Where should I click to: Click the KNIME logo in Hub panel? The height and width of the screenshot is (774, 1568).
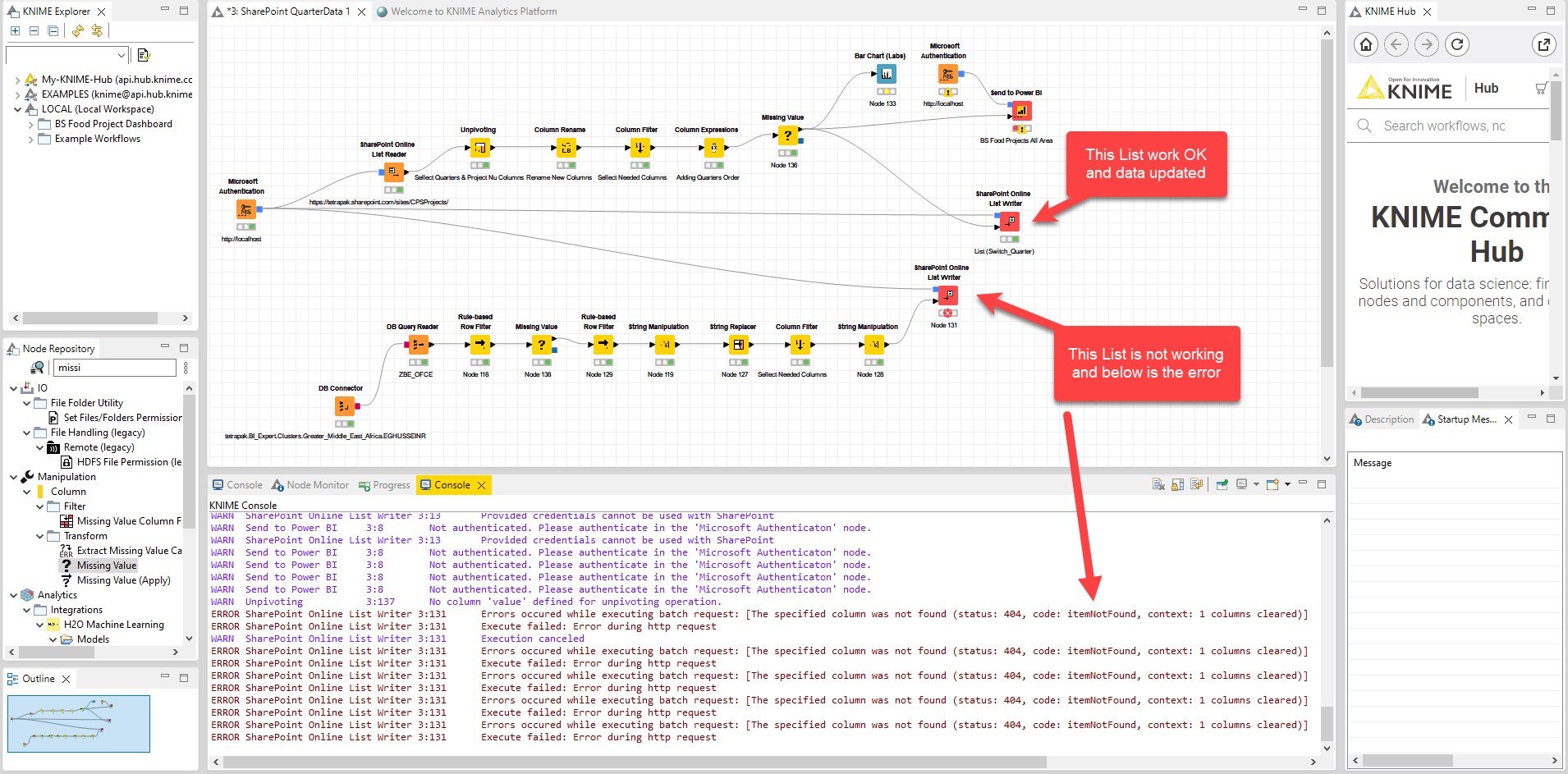pos(1405,88)
